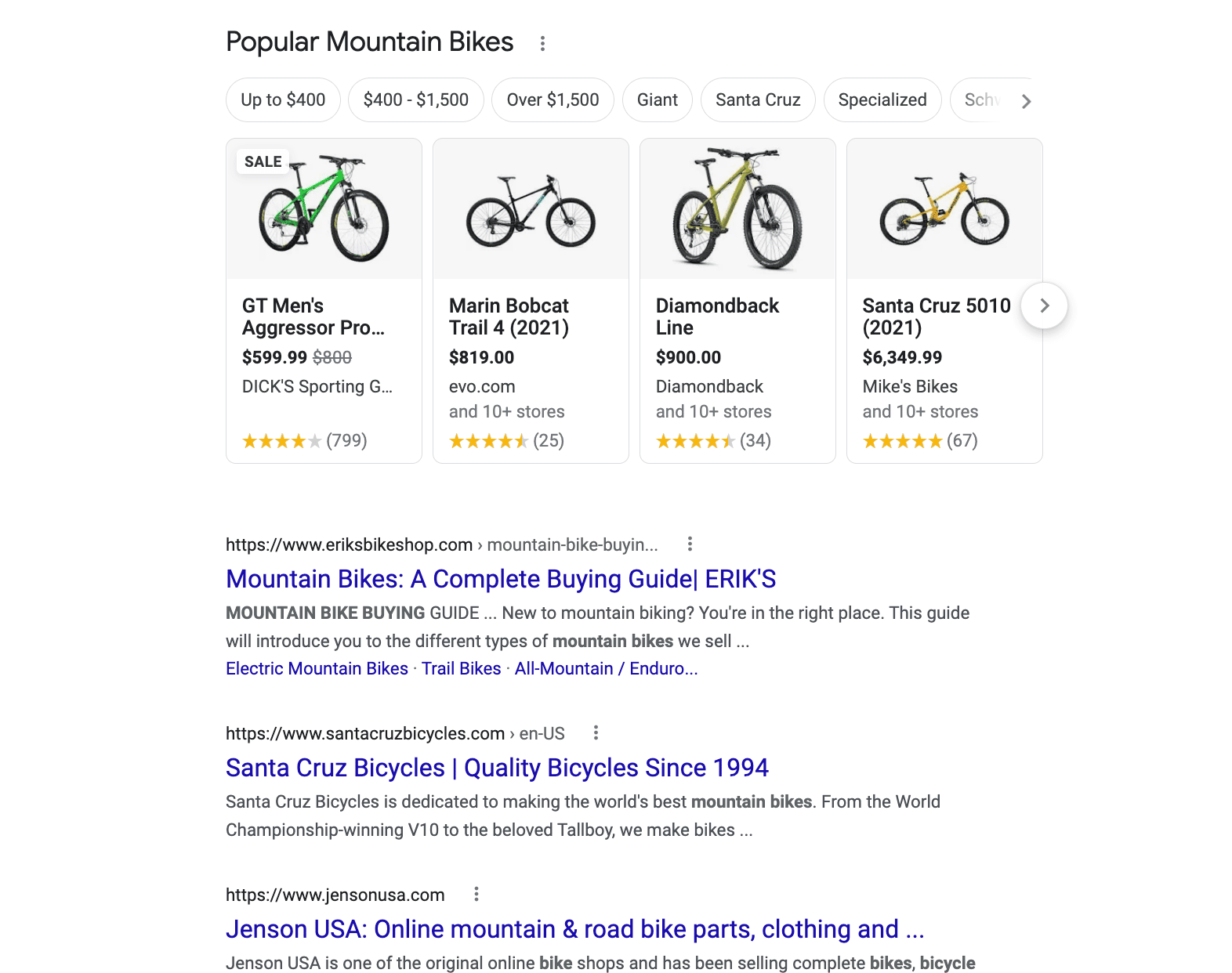Open three-dot menu for jensonusa result
This screenshot has width=1232, height=973.
(476, 894)
